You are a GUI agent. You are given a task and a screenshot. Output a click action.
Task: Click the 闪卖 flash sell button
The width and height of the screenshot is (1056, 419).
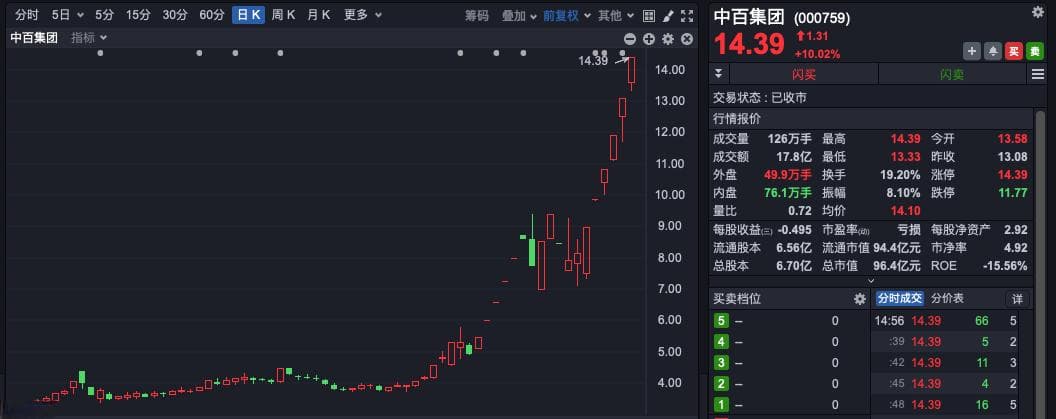(x=952, y=74)
